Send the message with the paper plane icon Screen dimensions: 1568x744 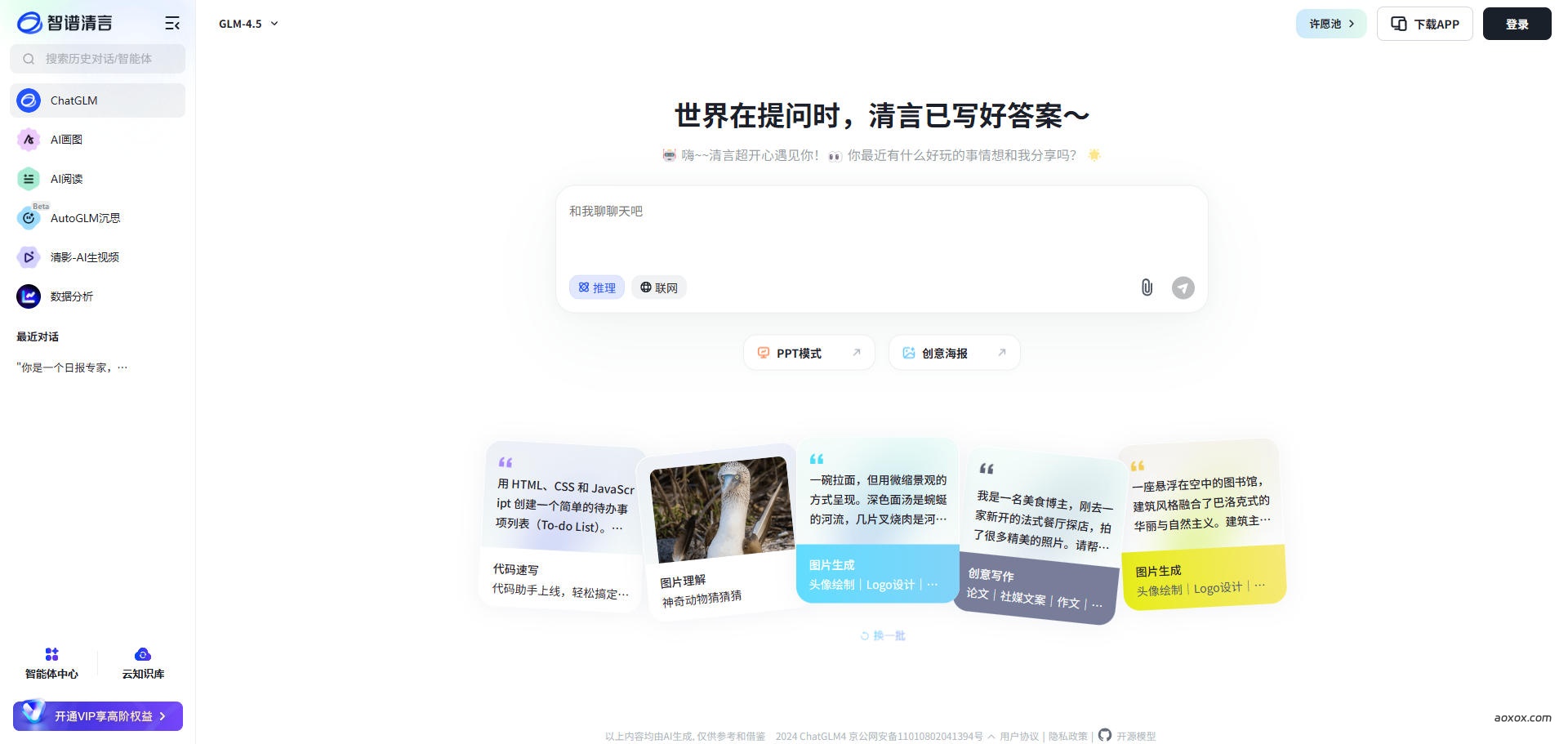click(x=1183, y=287)
